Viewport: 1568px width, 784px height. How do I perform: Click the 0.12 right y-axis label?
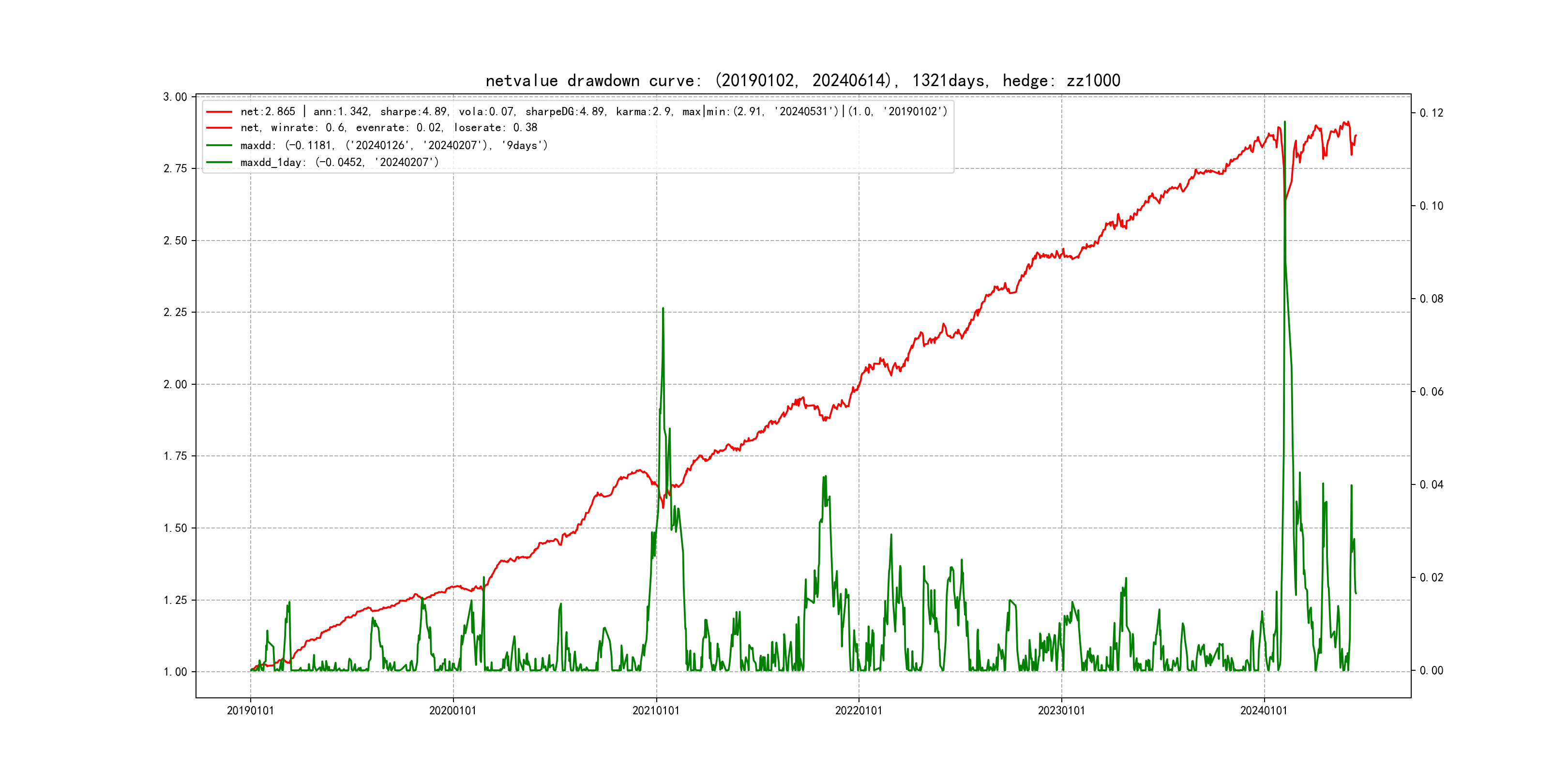click(x=1431, y=113)
